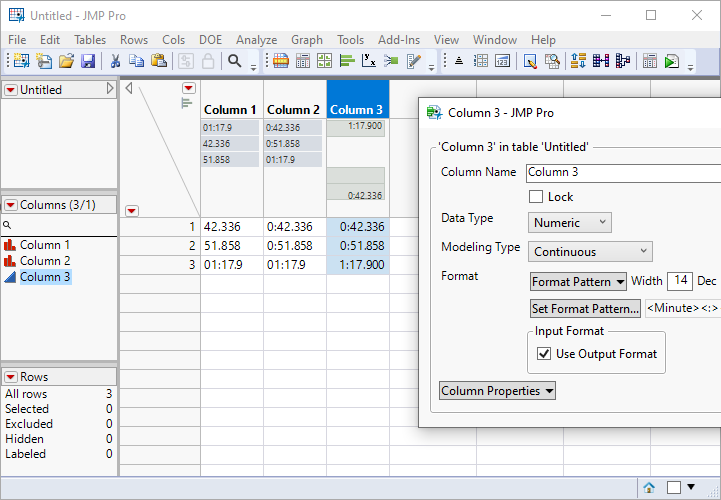Screen dimensions: 721x500
Task: Click the Concatenate tables icon
Action: (x=623, y=61)
